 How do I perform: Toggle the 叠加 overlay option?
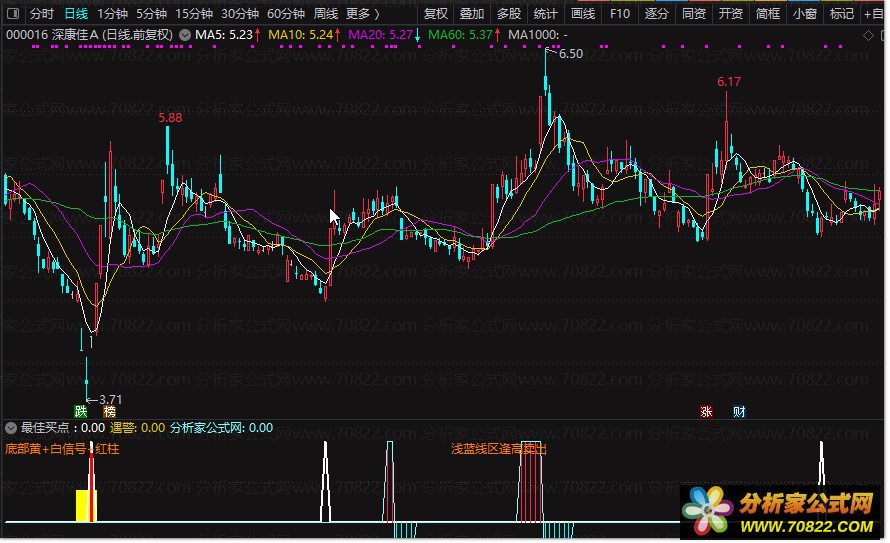pos(472,14)
